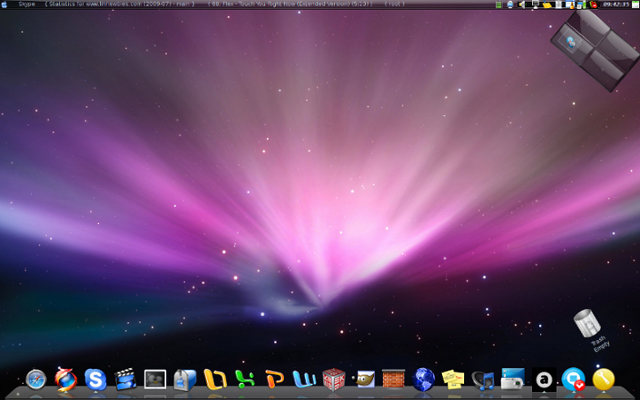
Task: Open the yellow wrench settings icon
Action: coord(603,380)
